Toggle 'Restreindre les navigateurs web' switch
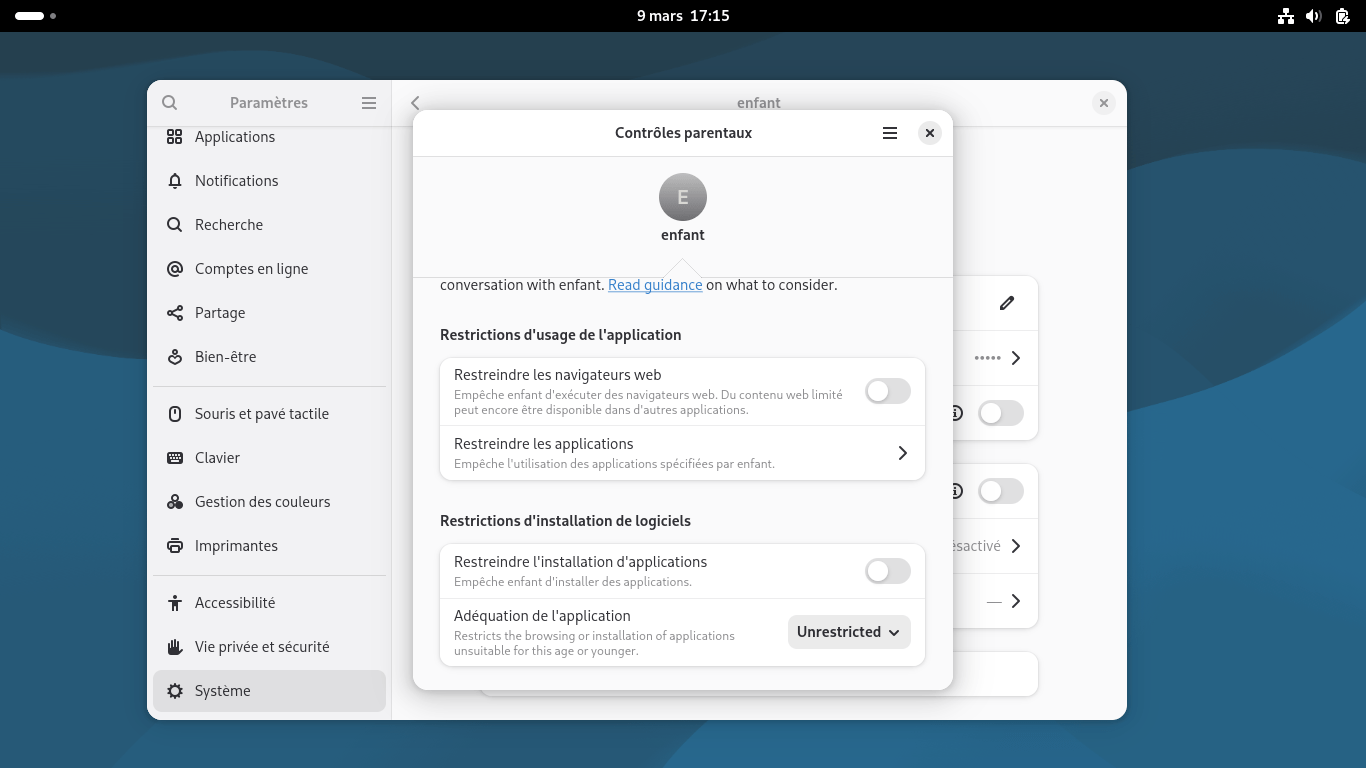1366x768 pixels. (888, 392)
